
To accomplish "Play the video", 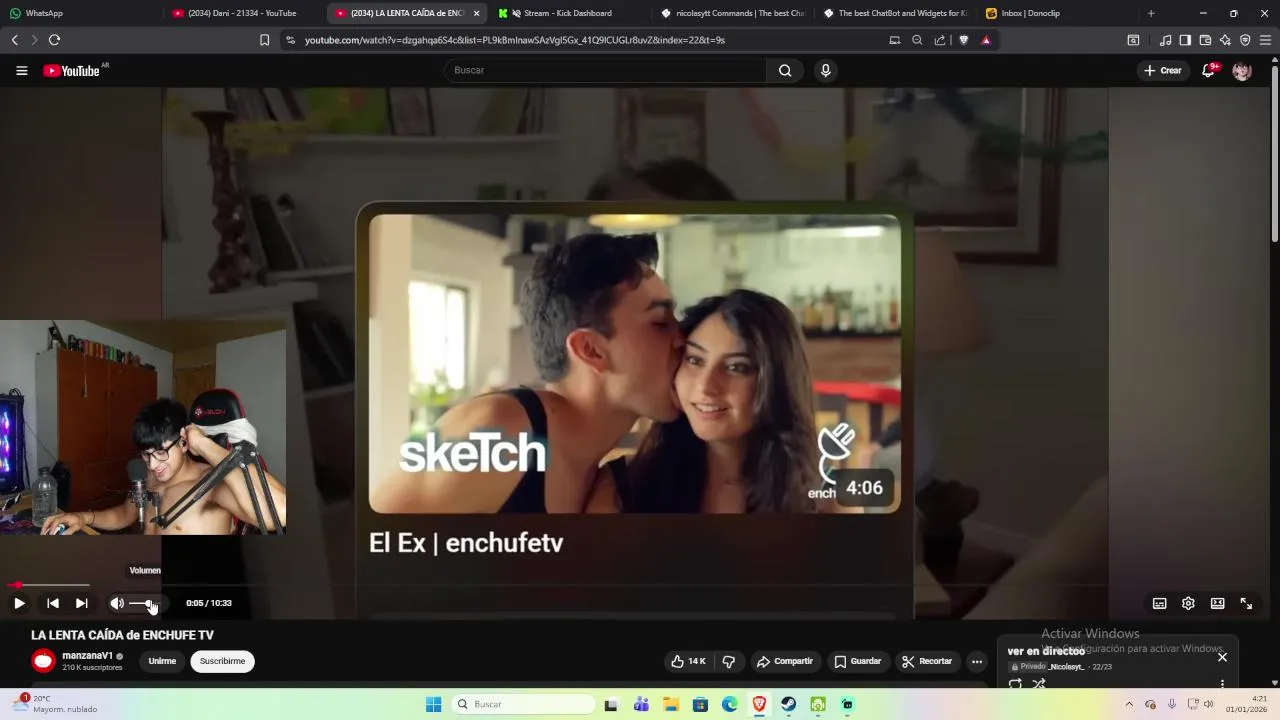I will click(19, 603).
